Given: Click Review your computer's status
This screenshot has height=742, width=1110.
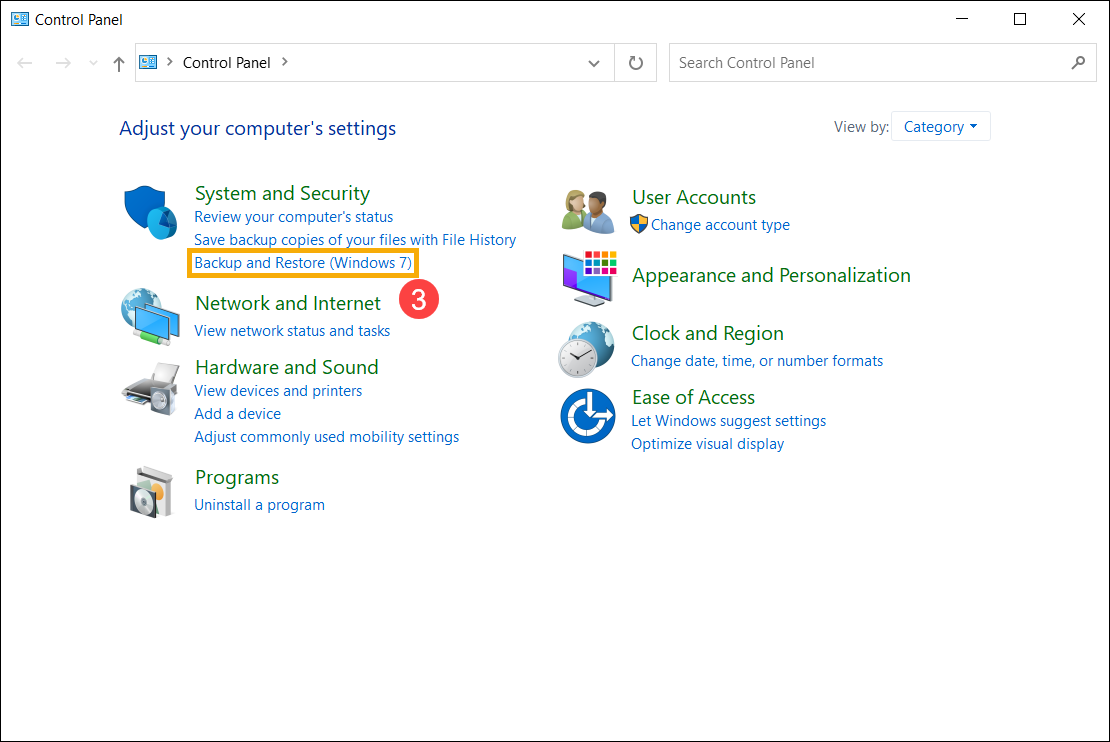Looking at the screenshot, I should point(292,216).
